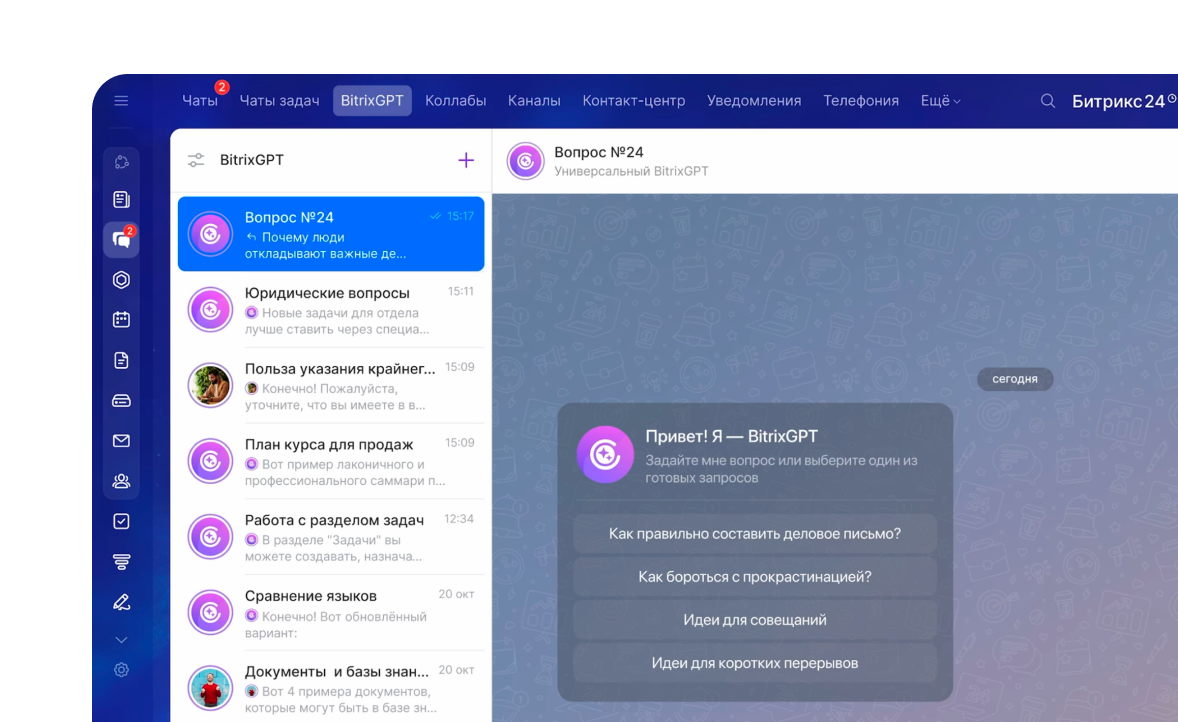Open the e-signature pen icon in sidebar
The image size is (1178, 722).
click(121, 602)
